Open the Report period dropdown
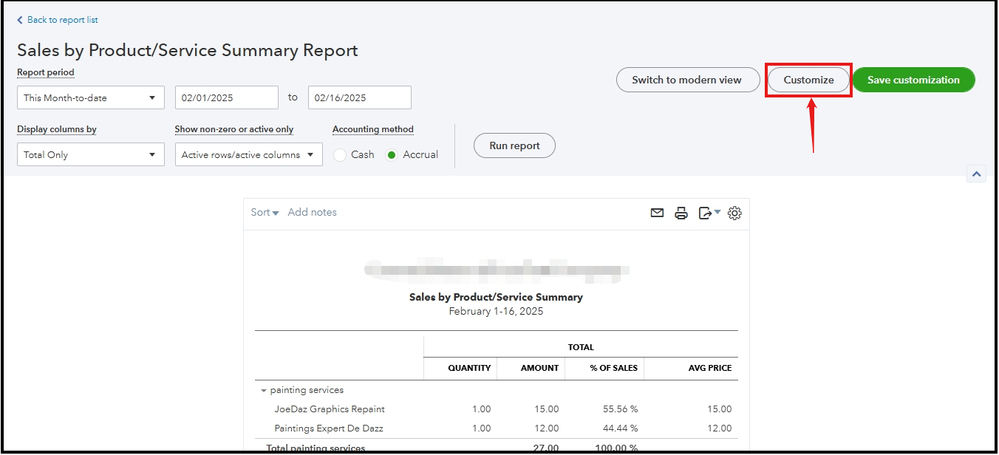Image resolution: width=999 pixels, height=455 pixels. 91,97
